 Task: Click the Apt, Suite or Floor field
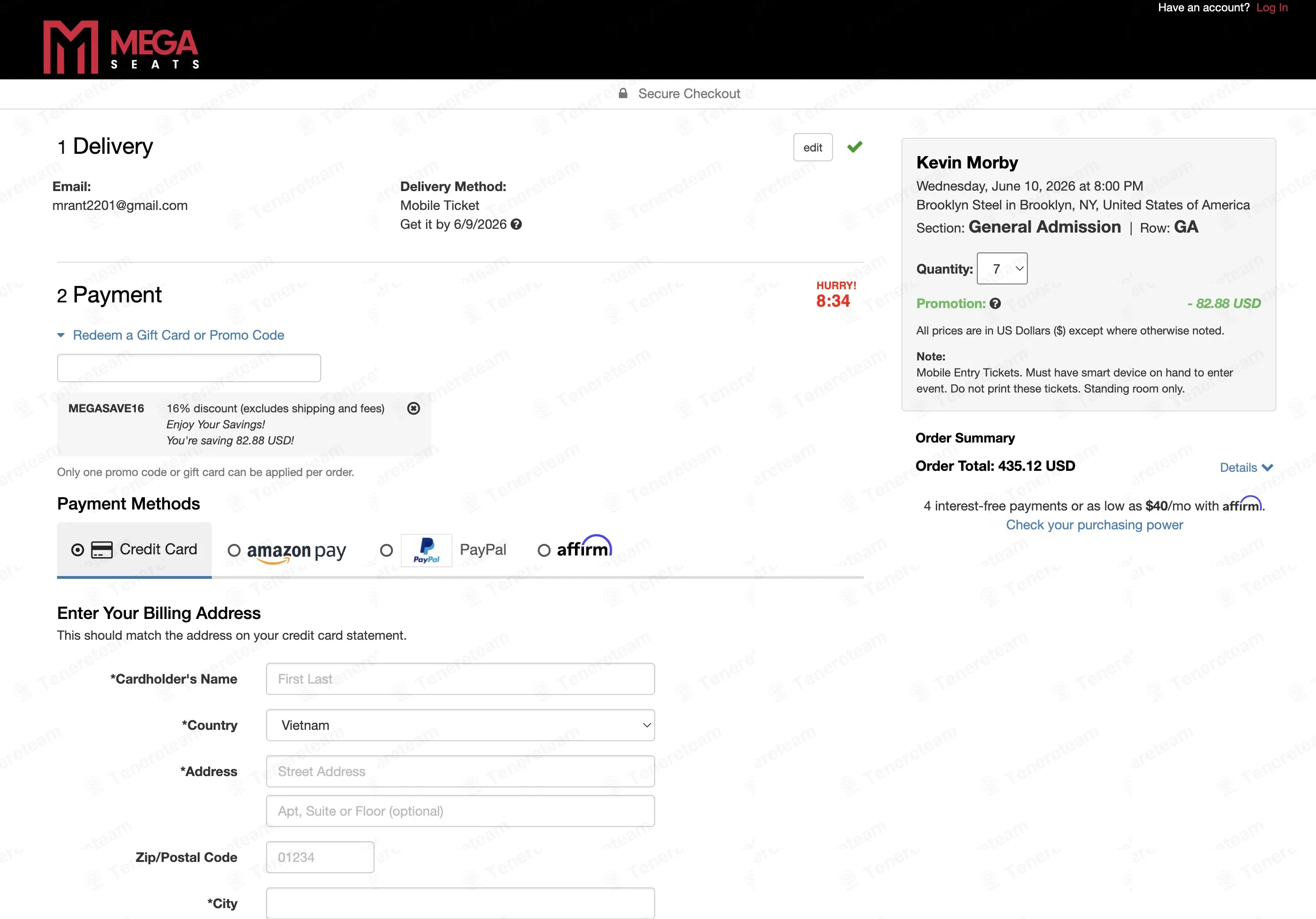(460, 811)
